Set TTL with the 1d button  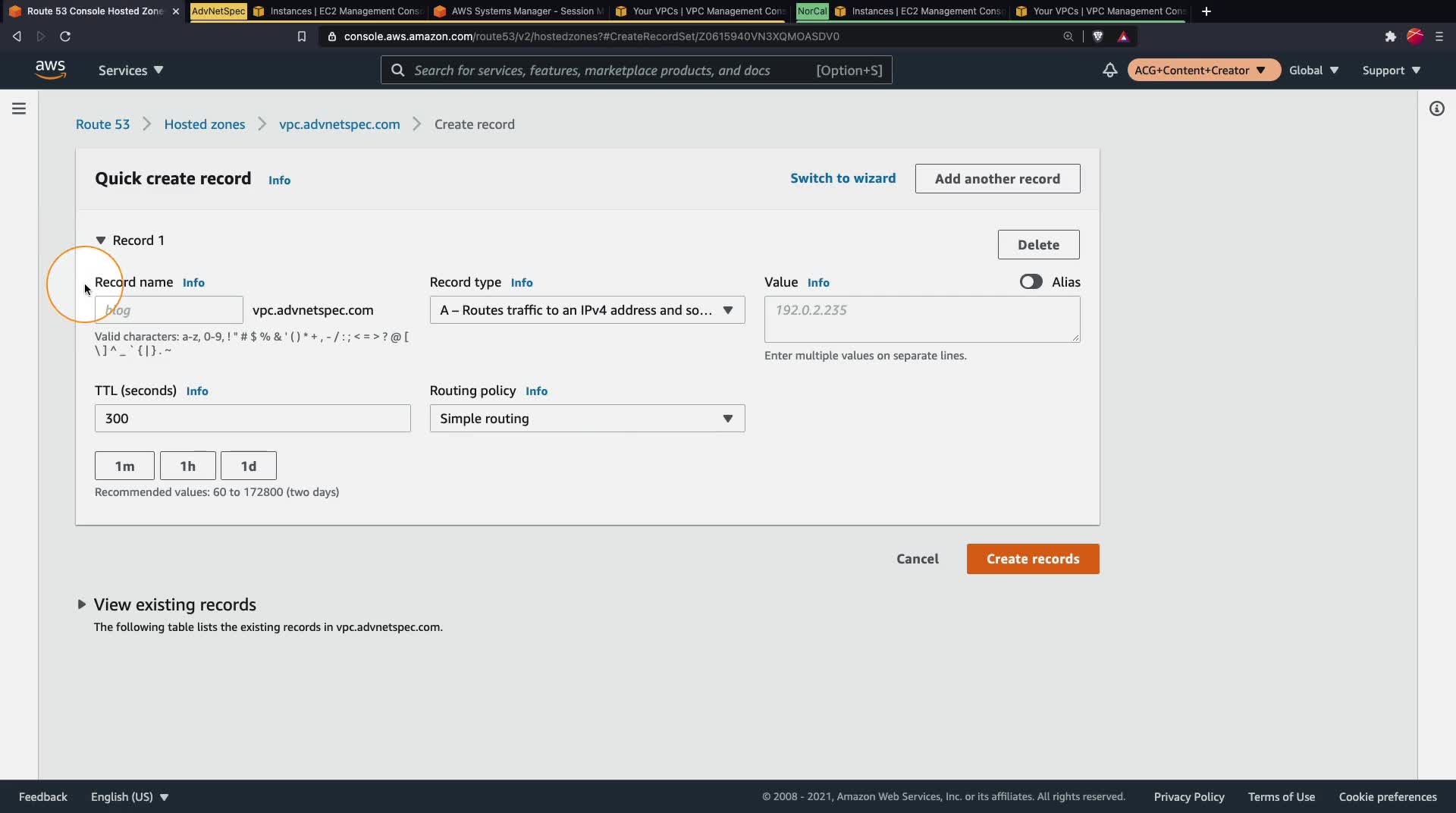pos(249,466)
